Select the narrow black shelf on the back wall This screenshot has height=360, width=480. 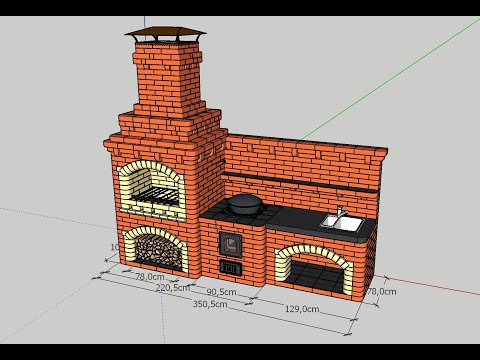300,183
